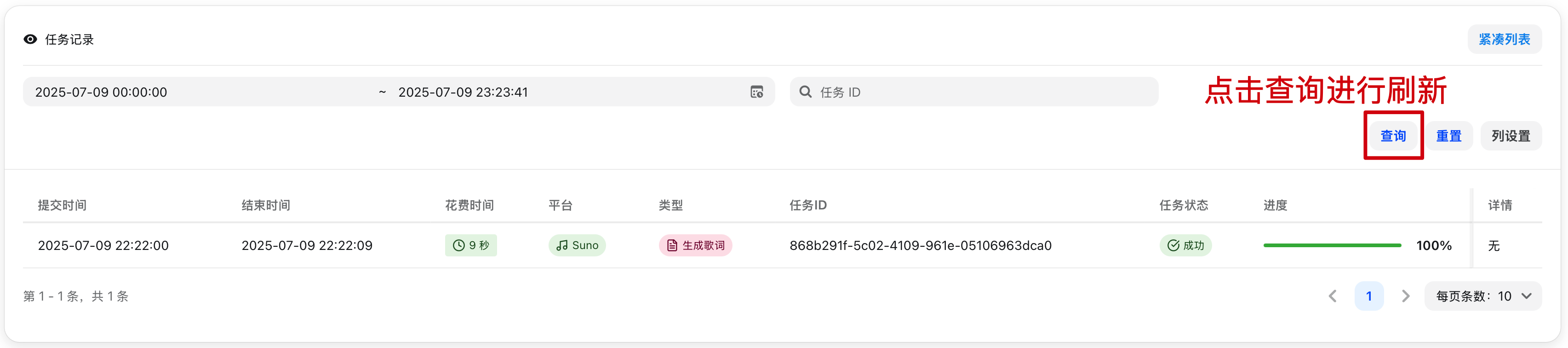Click 查询 to refresh results
This screenshot has height=348, width=1568.
[x=1393, y=136]
